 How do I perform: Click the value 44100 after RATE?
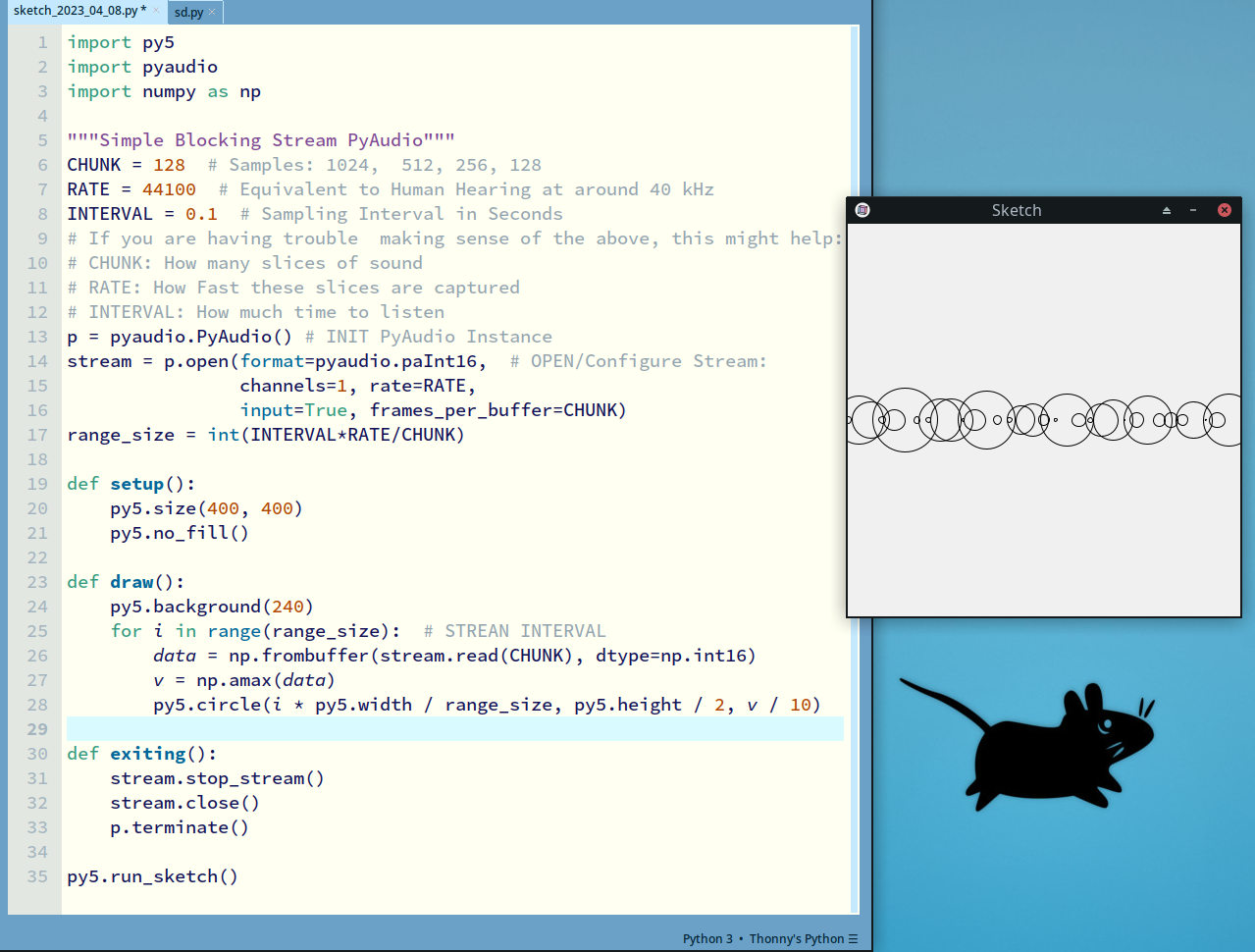(169, 189)
